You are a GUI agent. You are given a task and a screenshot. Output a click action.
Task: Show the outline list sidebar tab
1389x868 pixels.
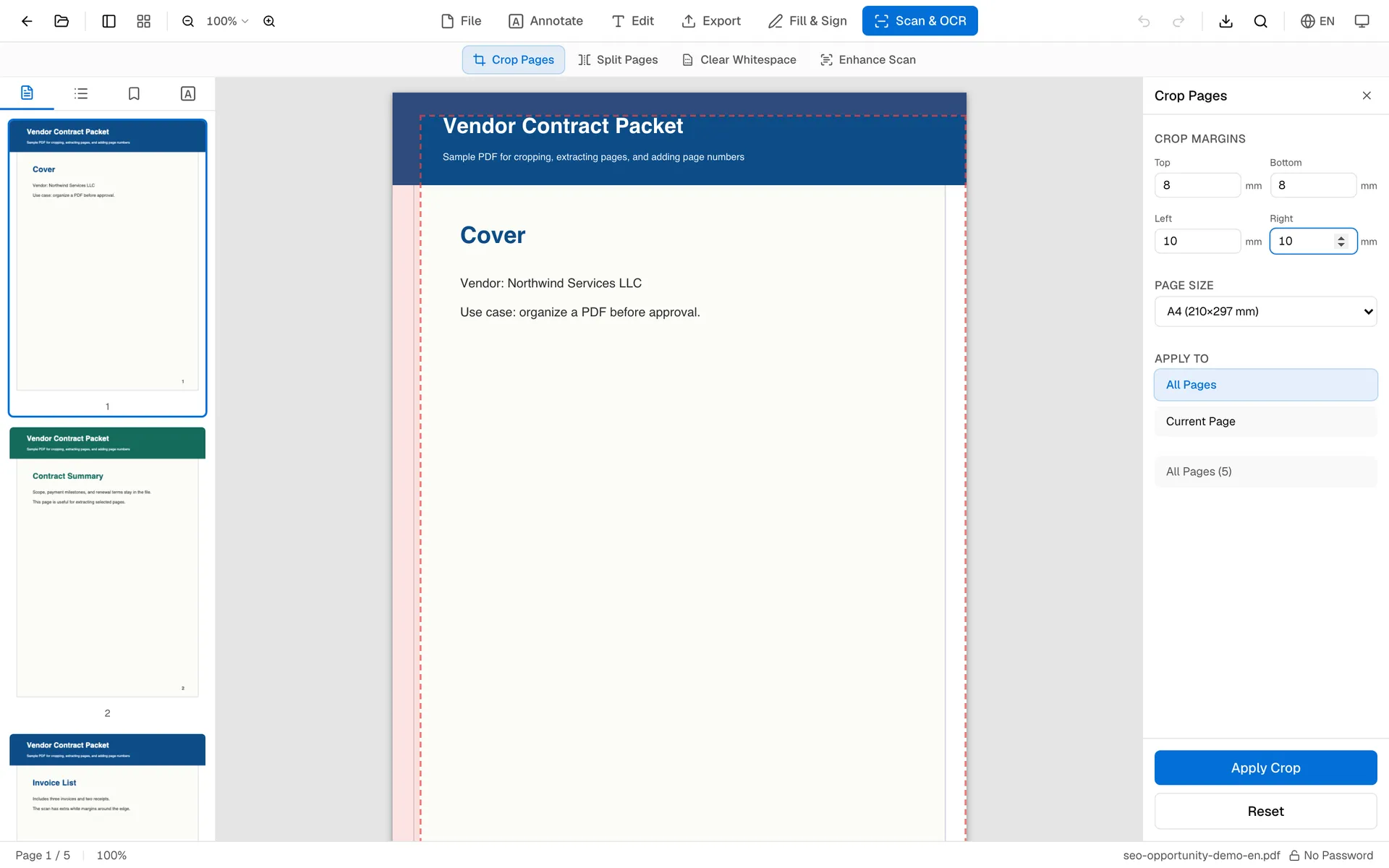coord(81,93)
